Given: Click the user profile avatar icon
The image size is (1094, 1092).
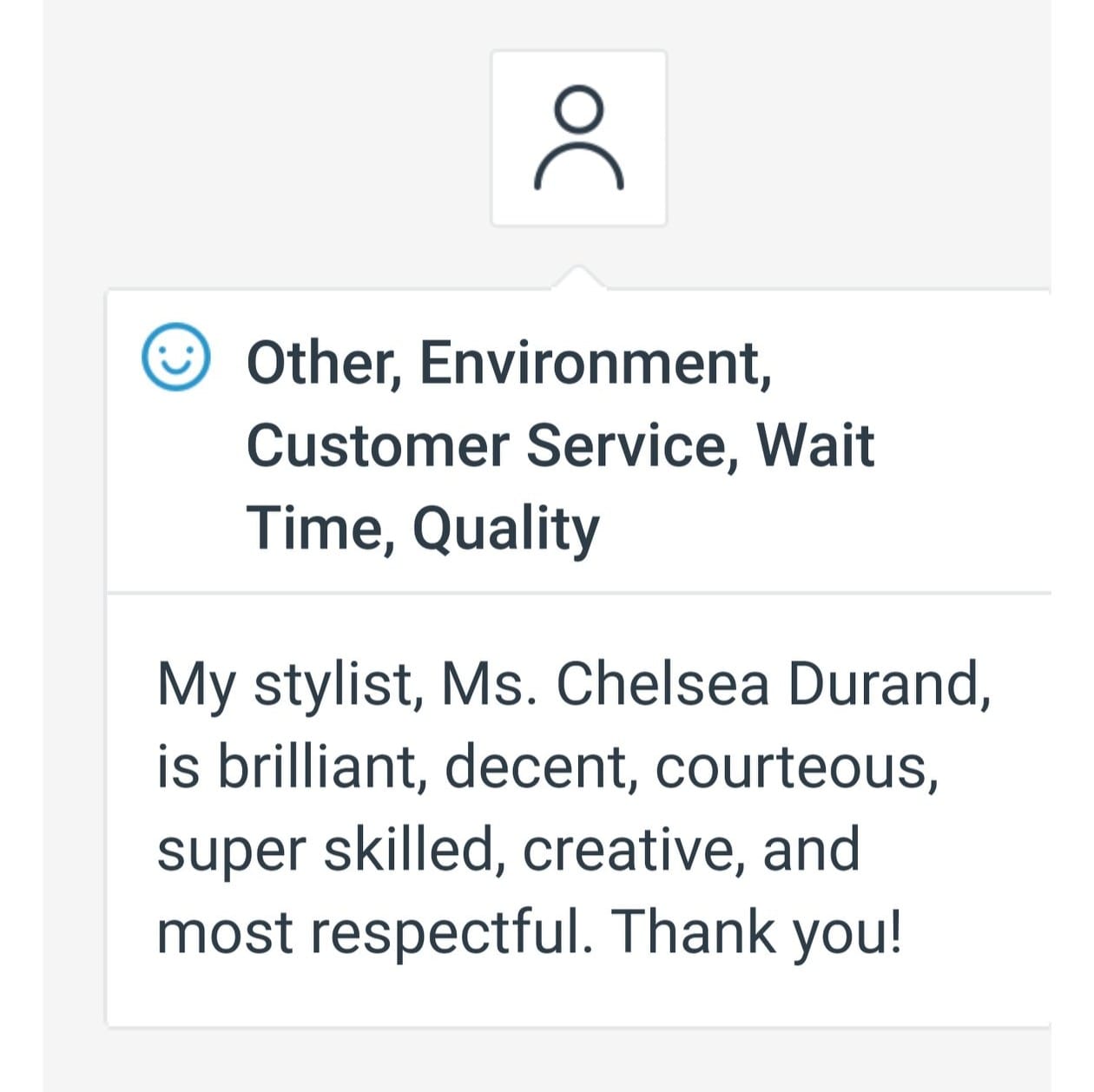Looking at the screenshot, I should click(x=578, y=137).
